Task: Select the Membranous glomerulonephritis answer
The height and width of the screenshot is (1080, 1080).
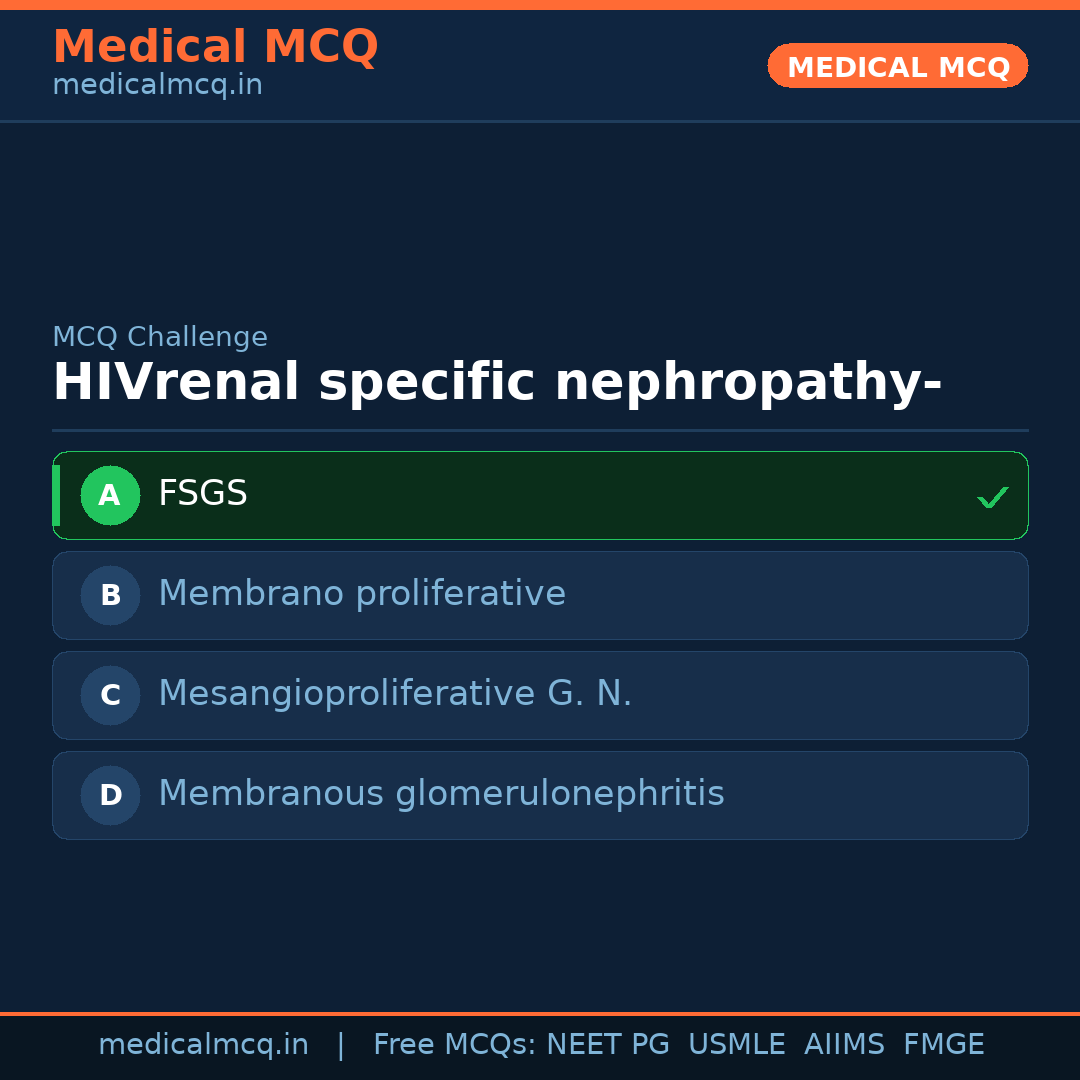Action: click(441, 794)
